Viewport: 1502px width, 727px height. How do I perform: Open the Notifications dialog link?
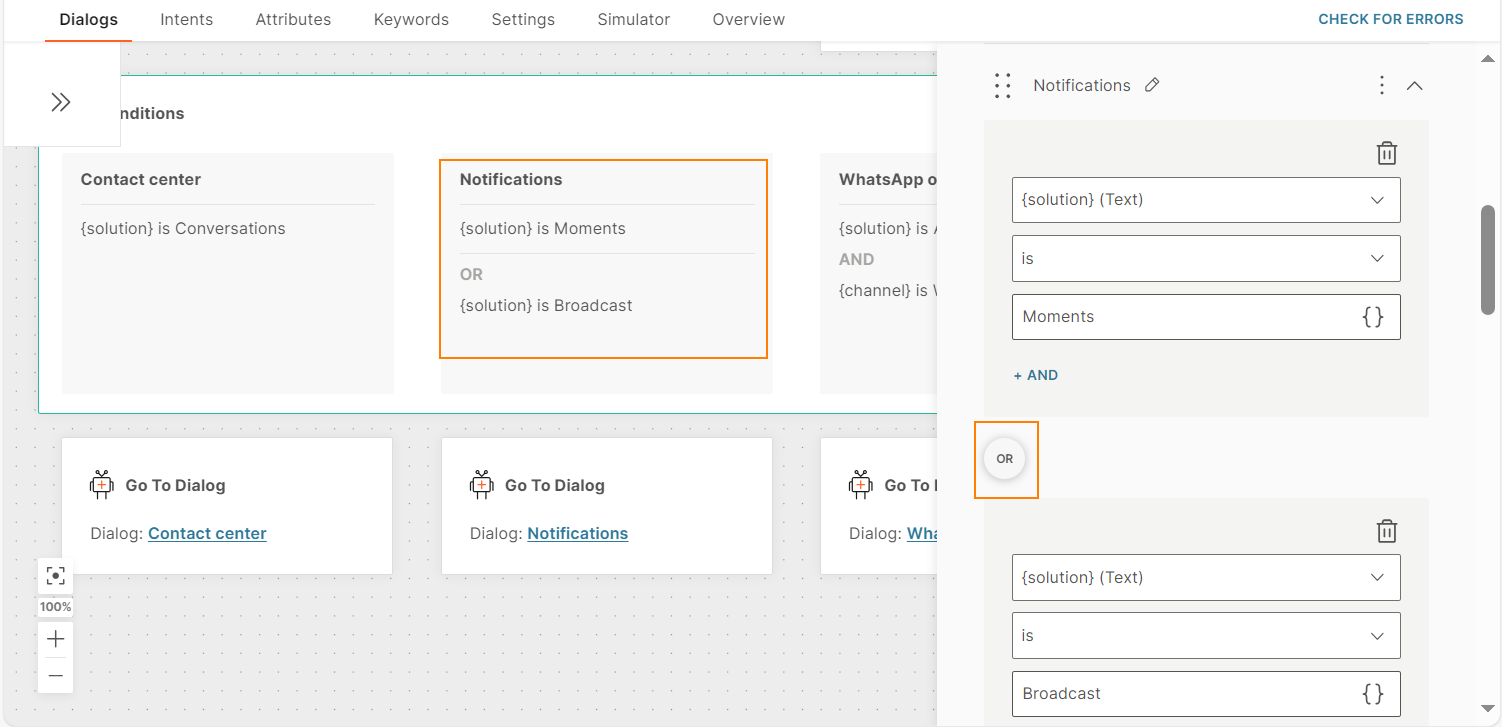(x=577, y=533)
